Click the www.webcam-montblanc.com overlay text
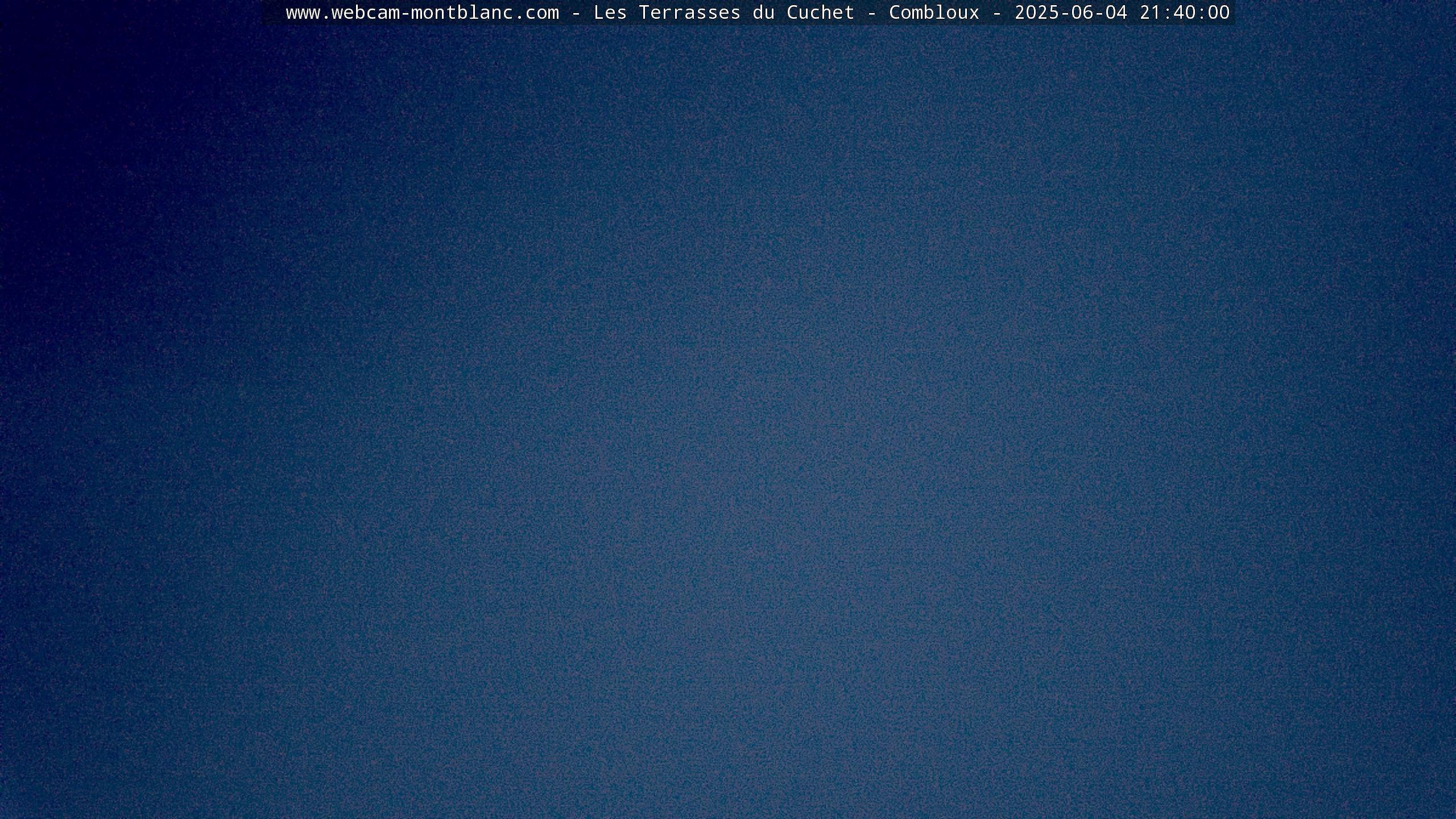 [x=423, y=13]
